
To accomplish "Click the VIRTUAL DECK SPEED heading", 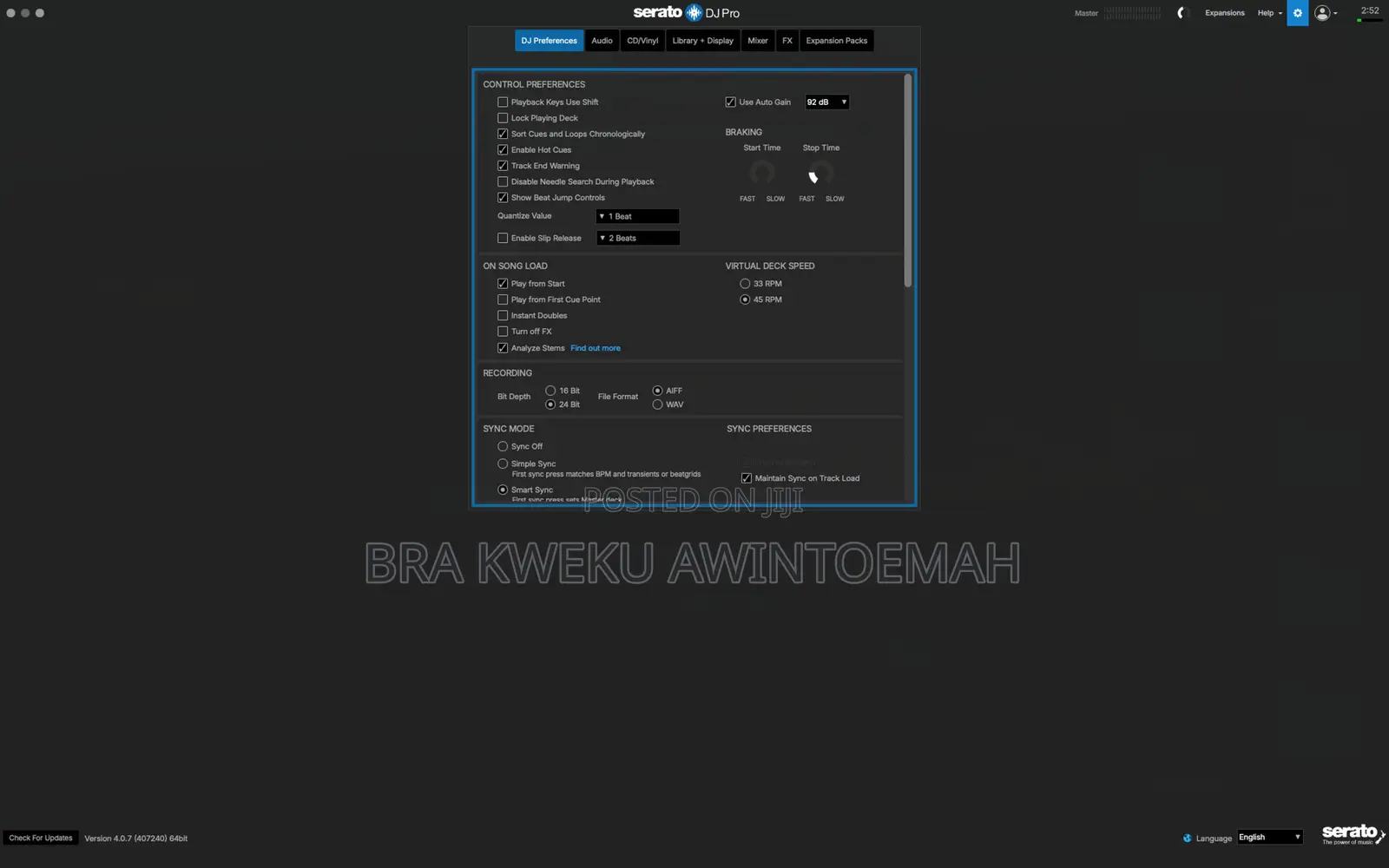I will (770, 266).
